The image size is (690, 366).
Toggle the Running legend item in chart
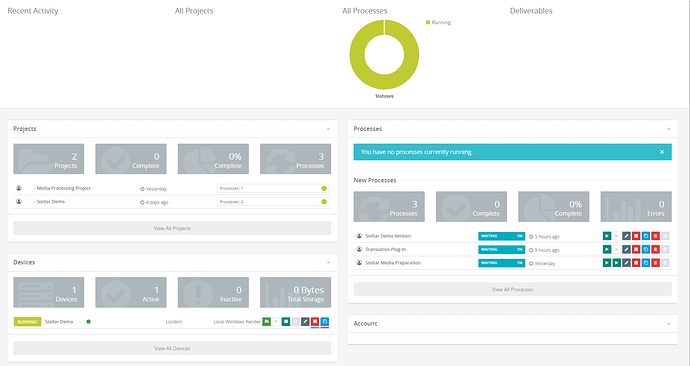[438, 22]
